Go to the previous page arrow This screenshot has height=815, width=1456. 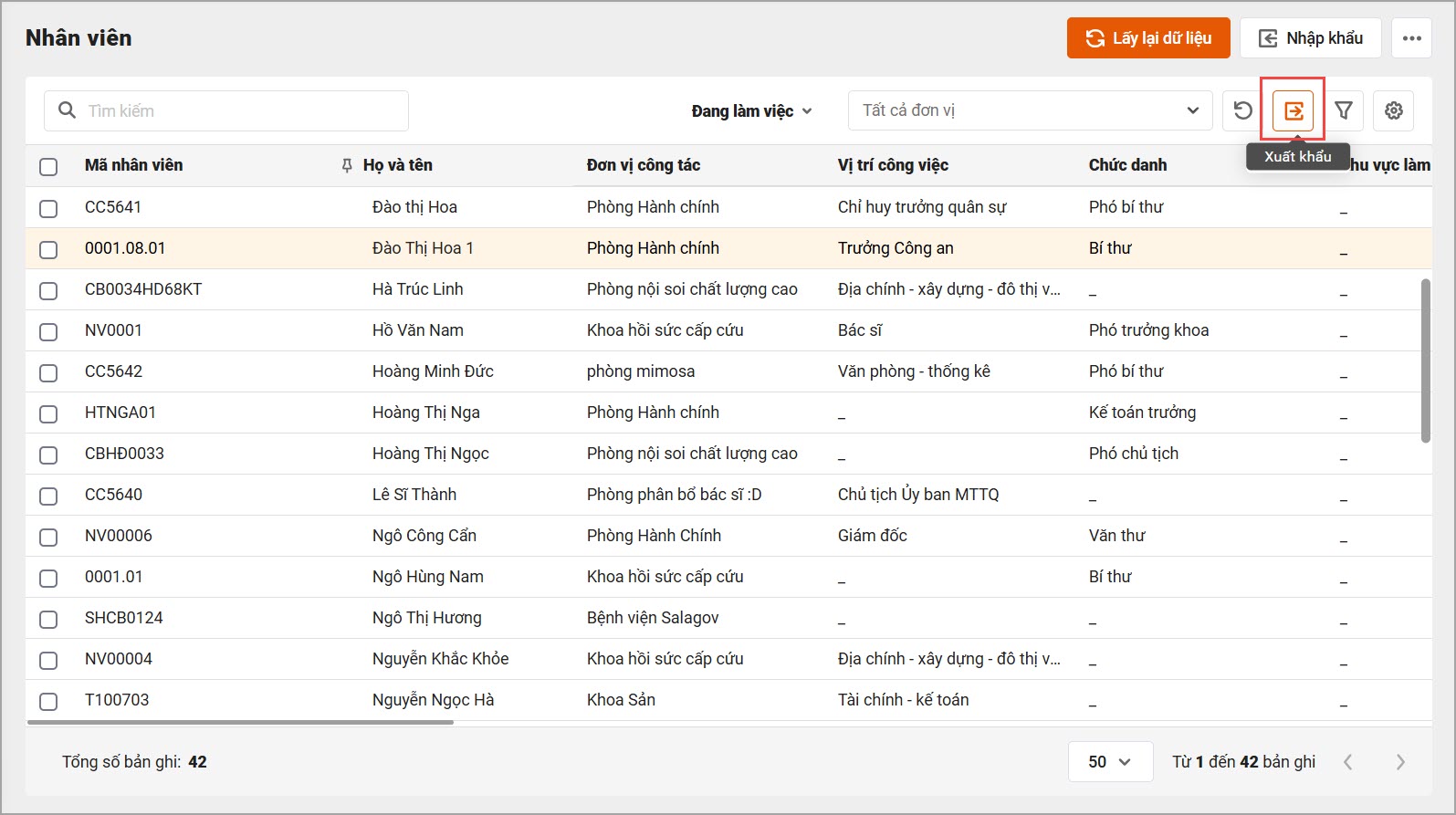point(1347,762)
